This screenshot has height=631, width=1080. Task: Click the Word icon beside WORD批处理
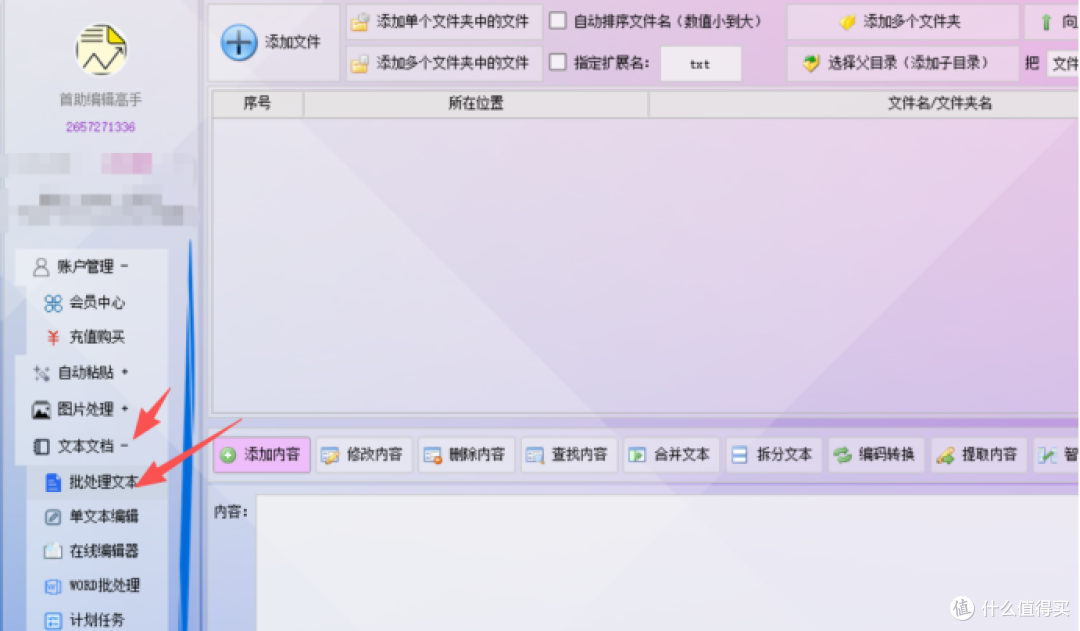point(53,586)
